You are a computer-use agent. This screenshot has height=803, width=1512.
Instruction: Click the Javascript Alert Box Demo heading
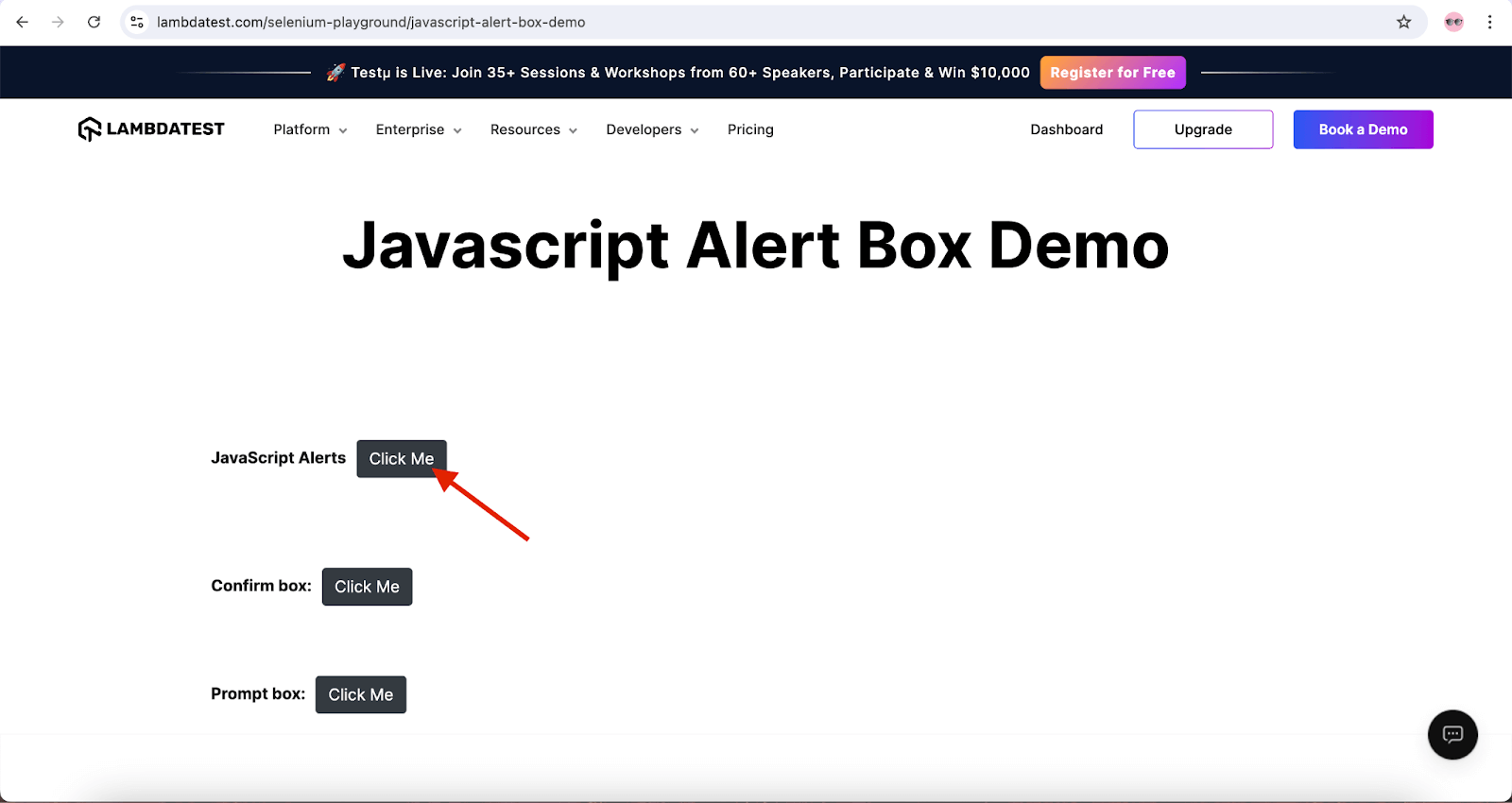click(756, 246)
